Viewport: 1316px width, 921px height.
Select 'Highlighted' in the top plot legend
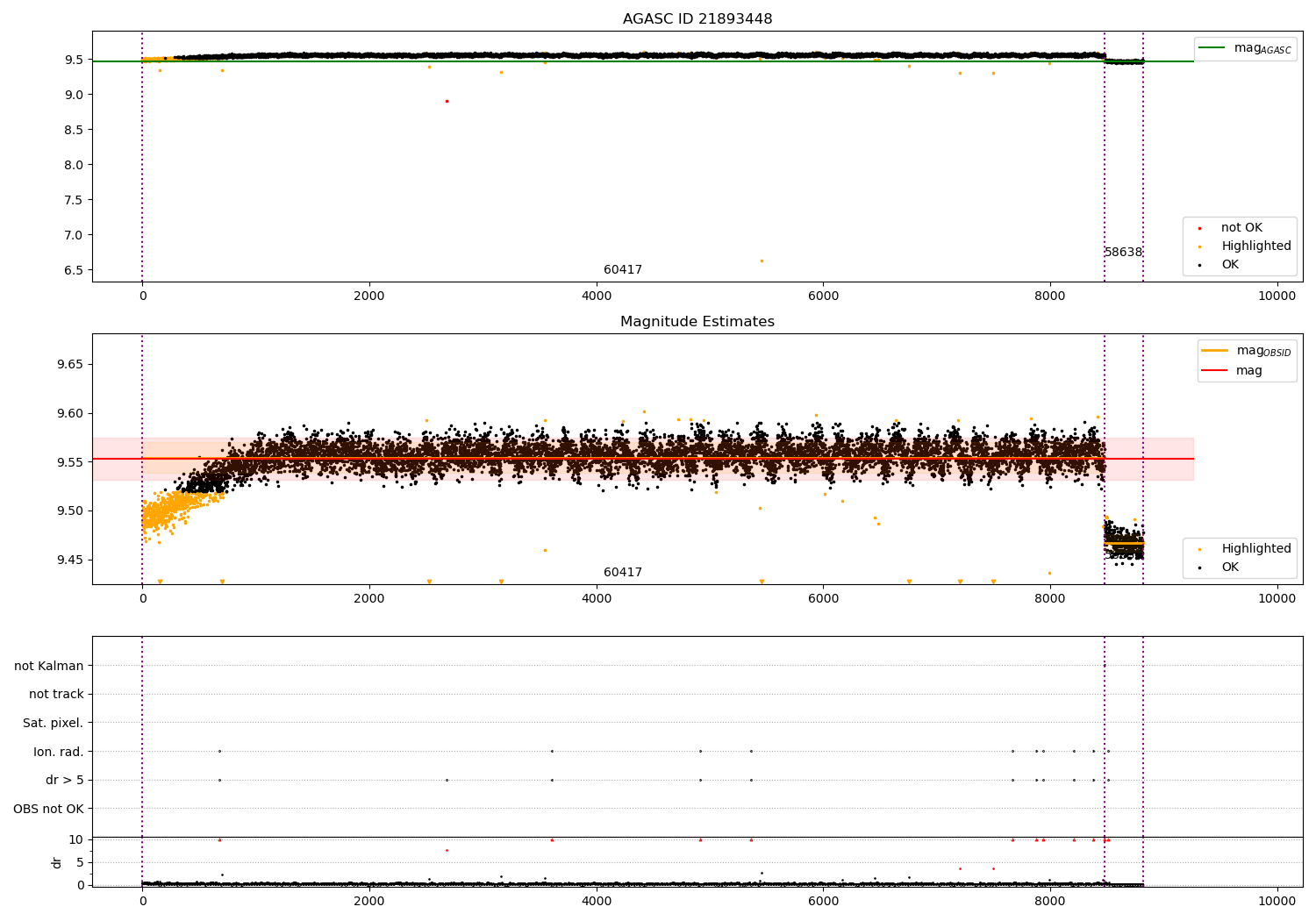[1256, 246]
